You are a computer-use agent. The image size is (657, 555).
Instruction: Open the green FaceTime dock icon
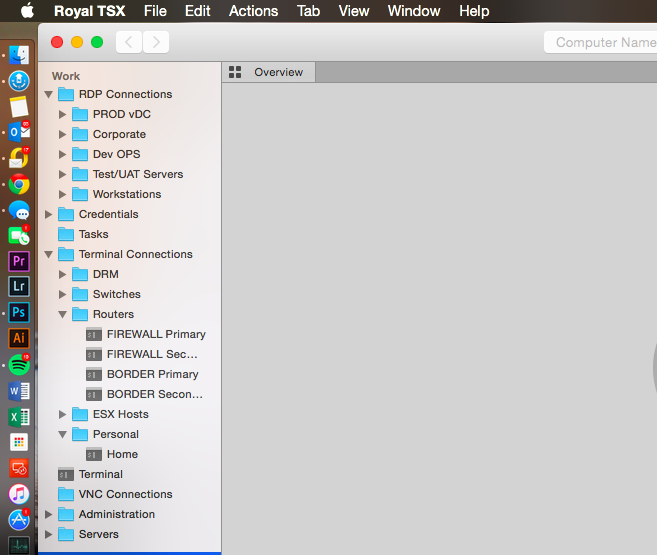tap(19, 235)
